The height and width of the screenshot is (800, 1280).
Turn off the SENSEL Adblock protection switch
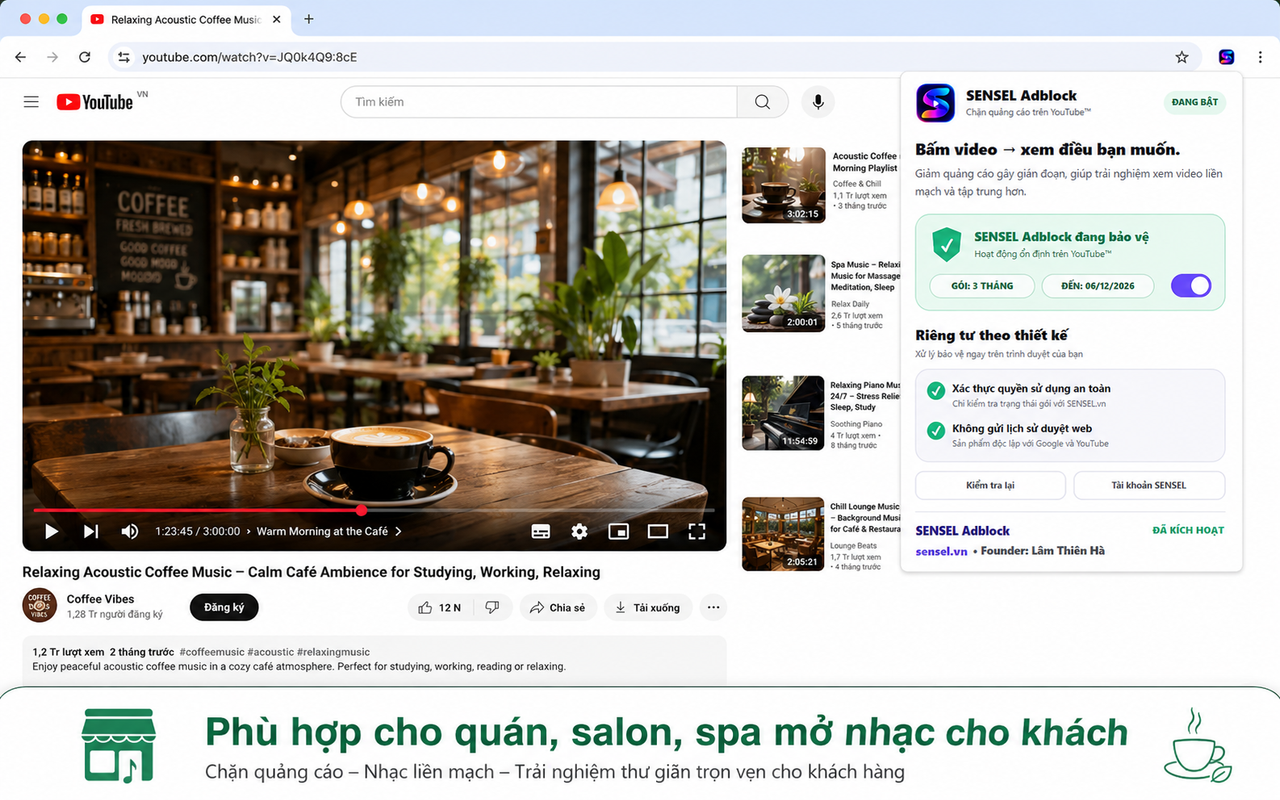(1190, 286)
